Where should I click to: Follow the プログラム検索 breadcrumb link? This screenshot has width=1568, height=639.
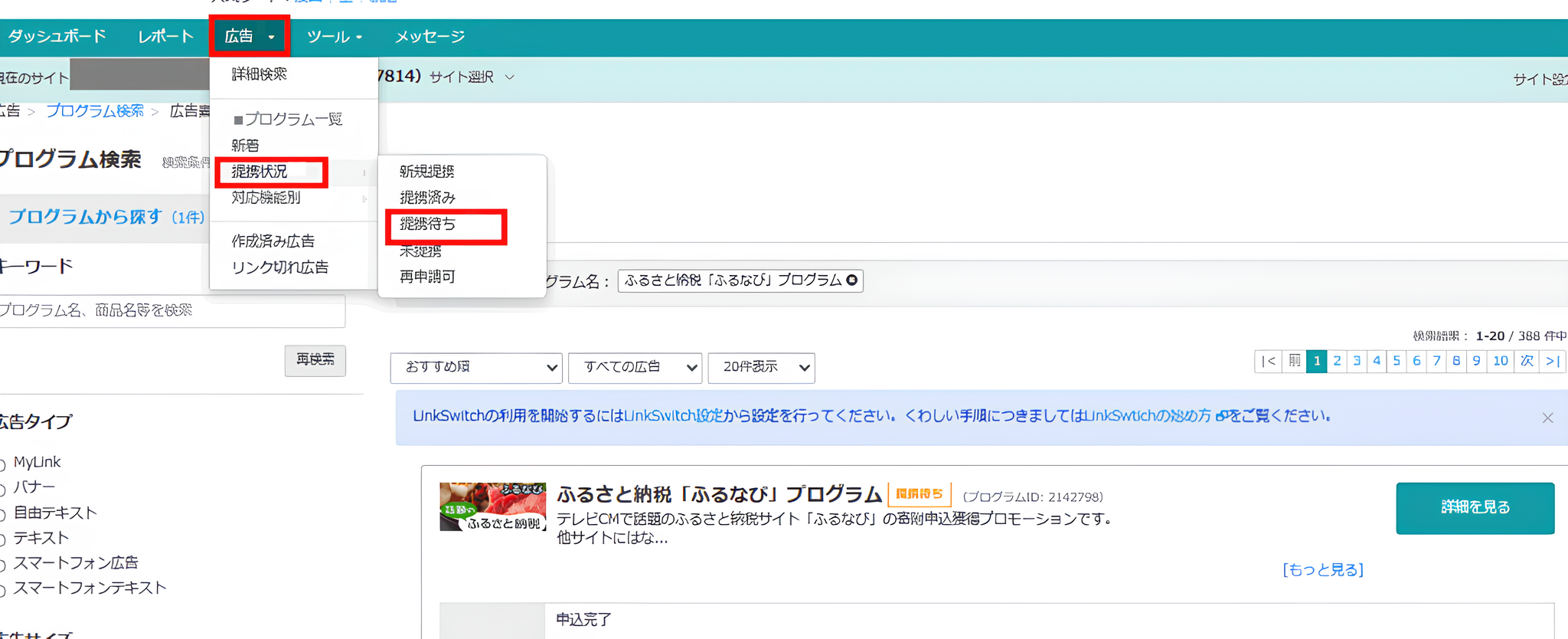point(95,110)
